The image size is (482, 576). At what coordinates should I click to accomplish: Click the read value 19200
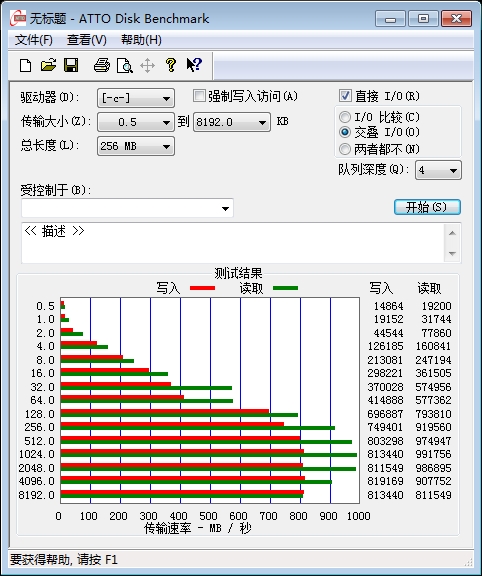(436, 306)
